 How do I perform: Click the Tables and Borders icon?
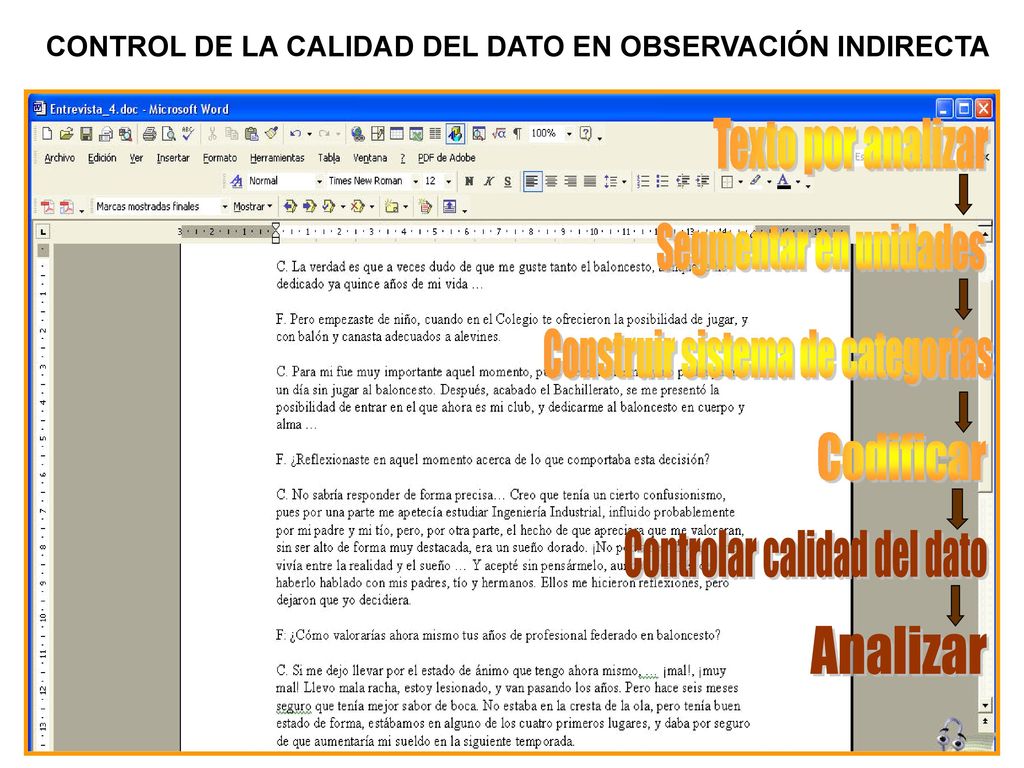pos(377,134)
